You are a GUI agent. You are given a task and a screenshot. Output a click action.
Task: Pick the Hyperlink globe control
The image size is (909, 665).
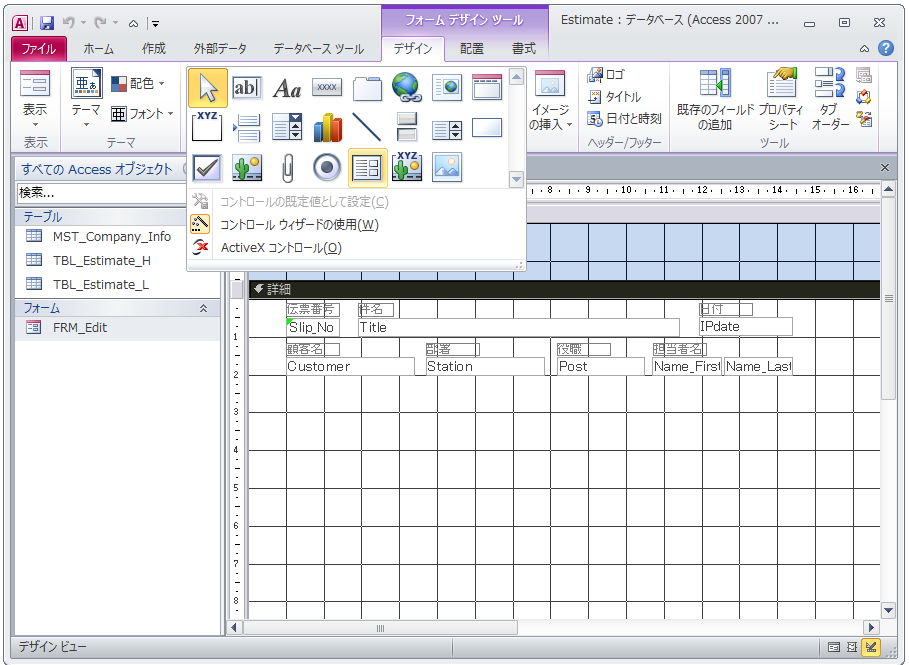pos(407,88)
